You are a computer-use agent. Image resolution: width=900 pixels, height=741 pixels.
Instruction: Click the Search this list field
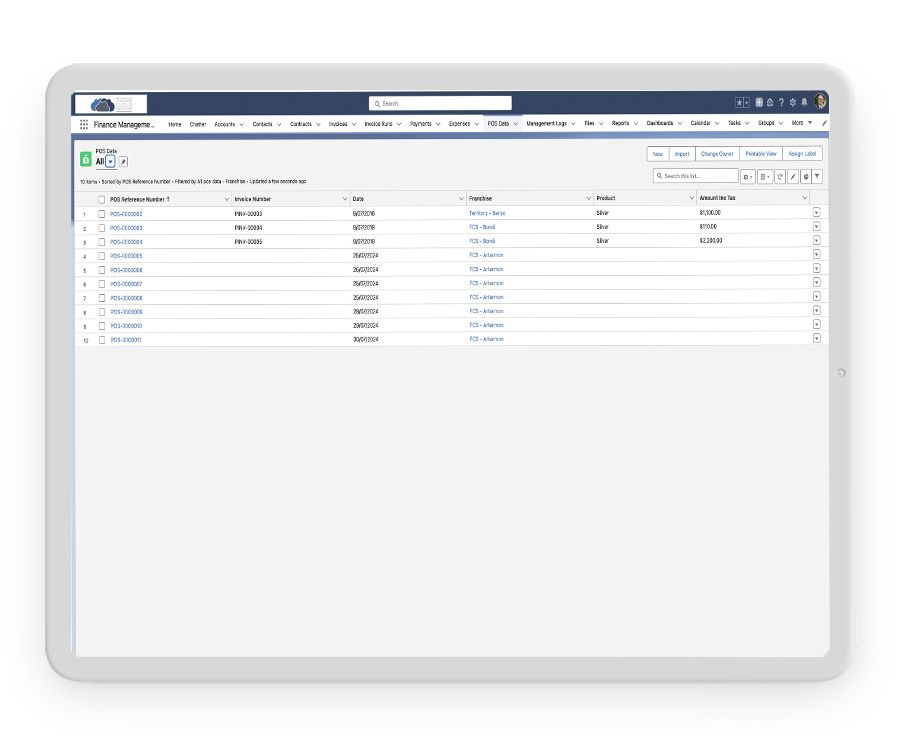click(x=698, y=176)
